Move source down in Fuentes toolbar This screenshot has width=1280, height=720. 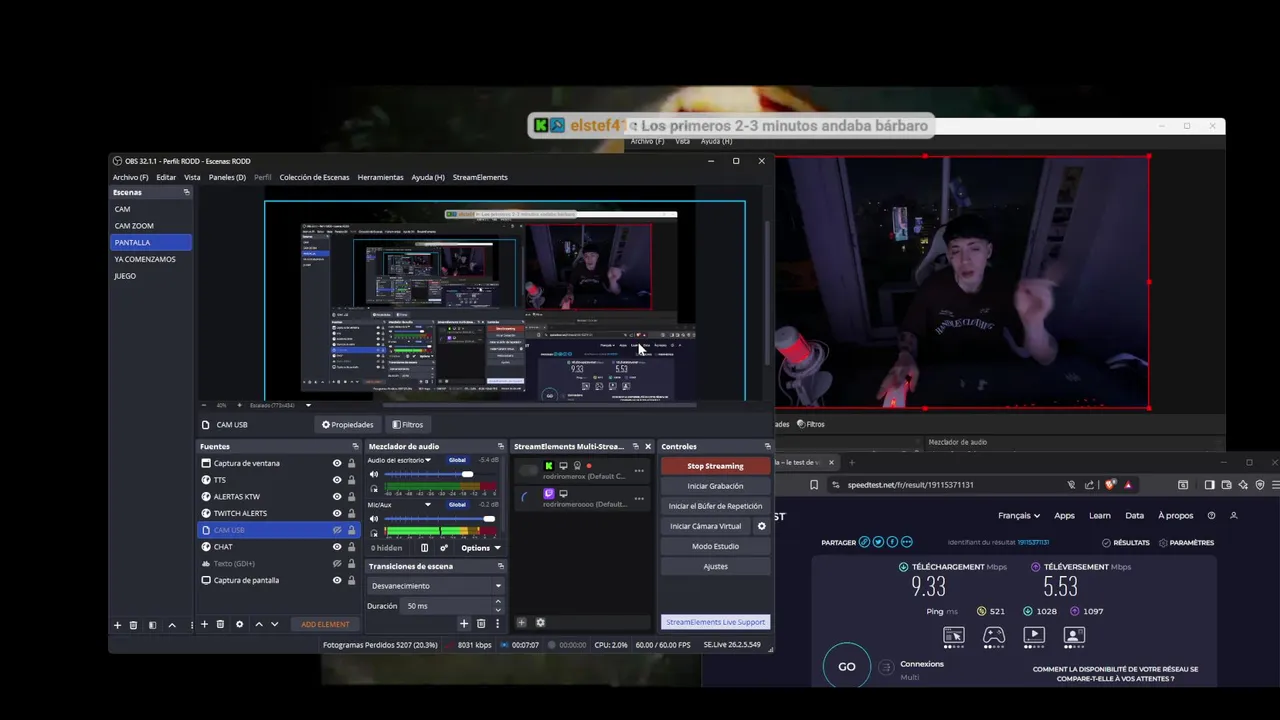(x=275, y=624)
